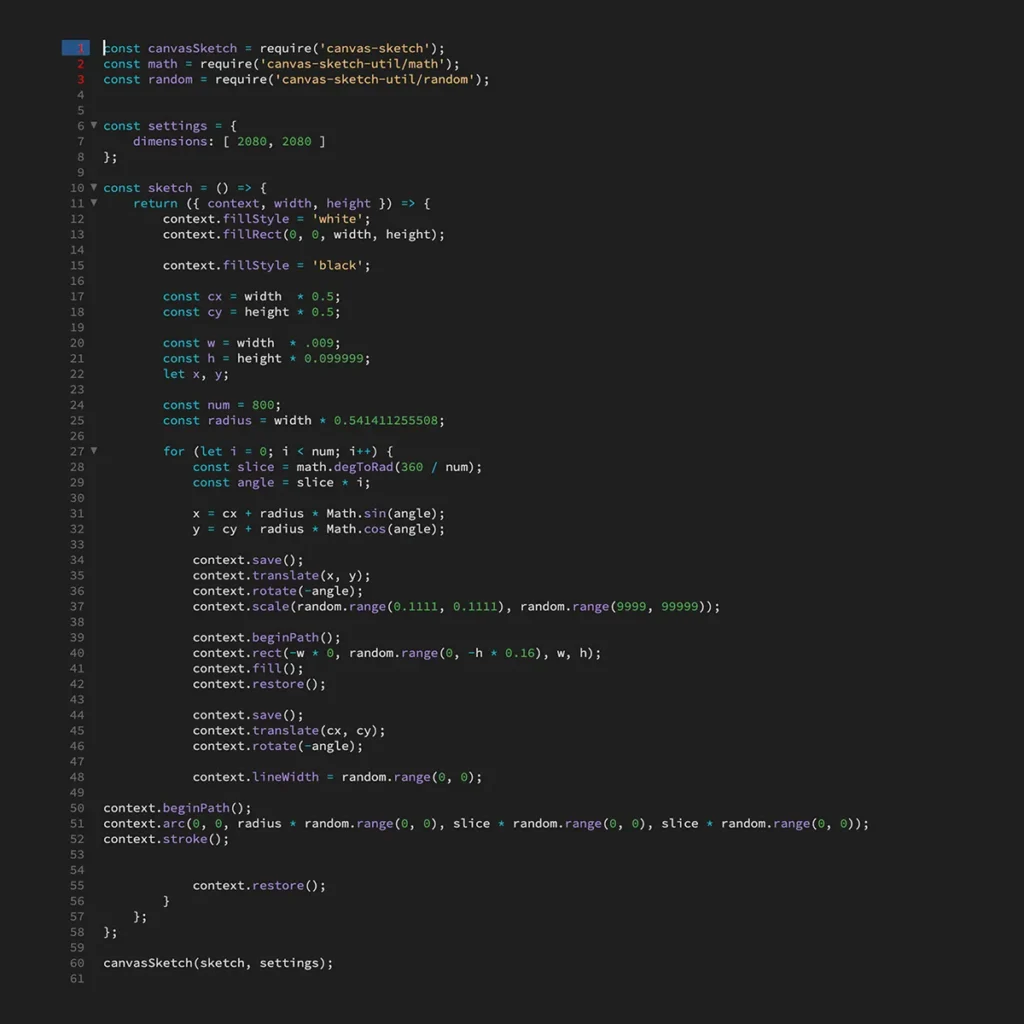
Task: Click 'scale' method on line 37
Action: point(270,607)
